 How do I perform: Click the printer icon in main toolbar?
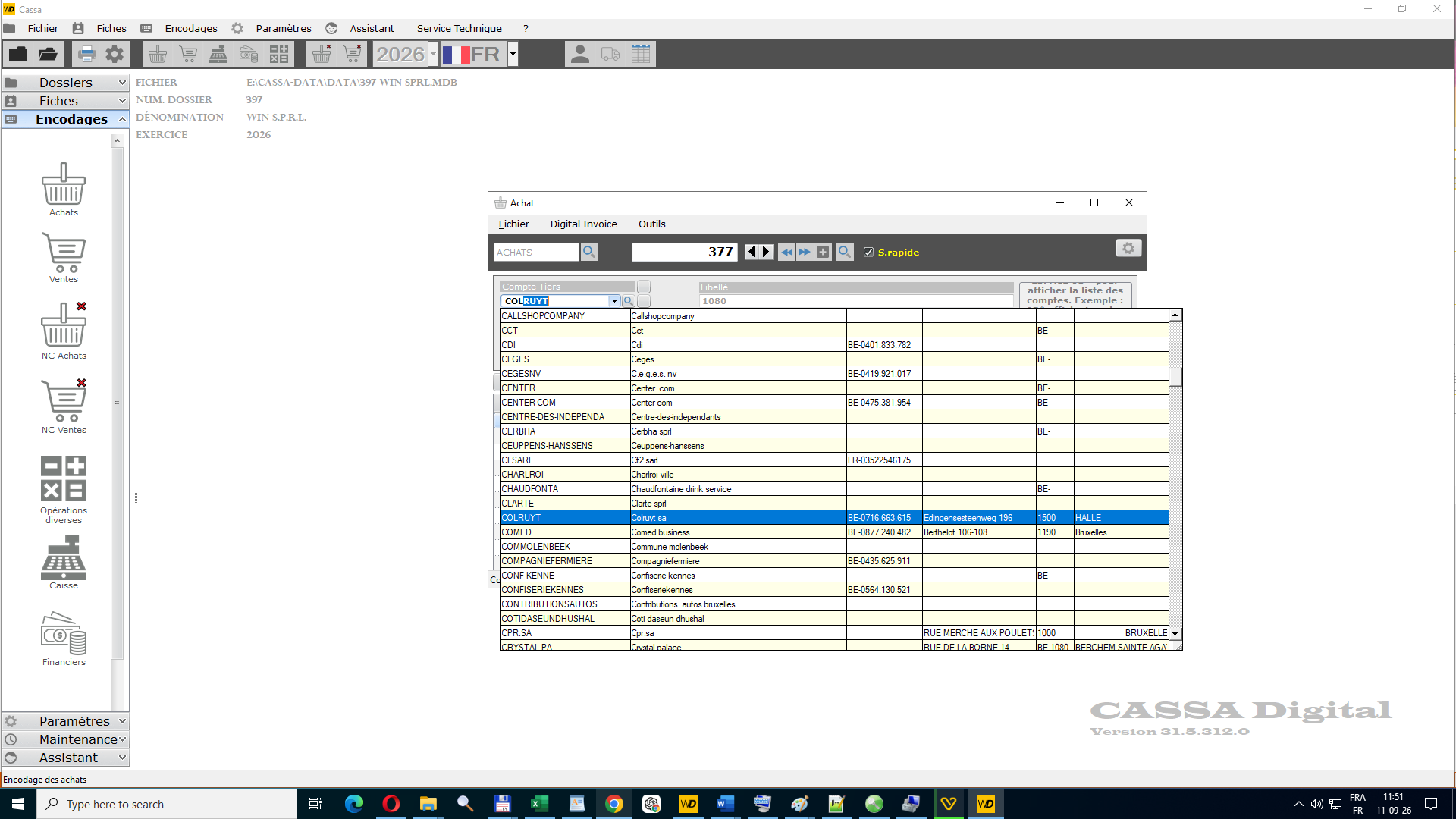(86, 54)
